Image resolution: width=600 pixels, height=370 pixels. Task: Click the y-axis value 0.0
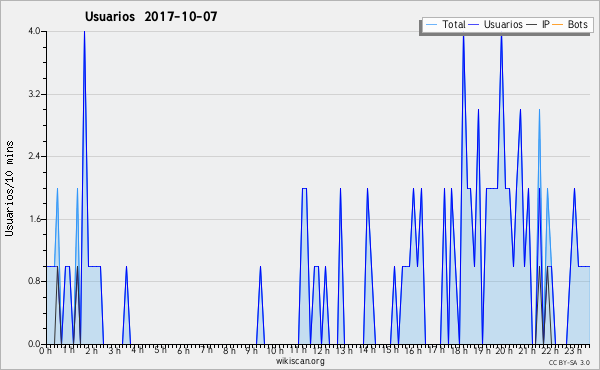pos(34,344)
